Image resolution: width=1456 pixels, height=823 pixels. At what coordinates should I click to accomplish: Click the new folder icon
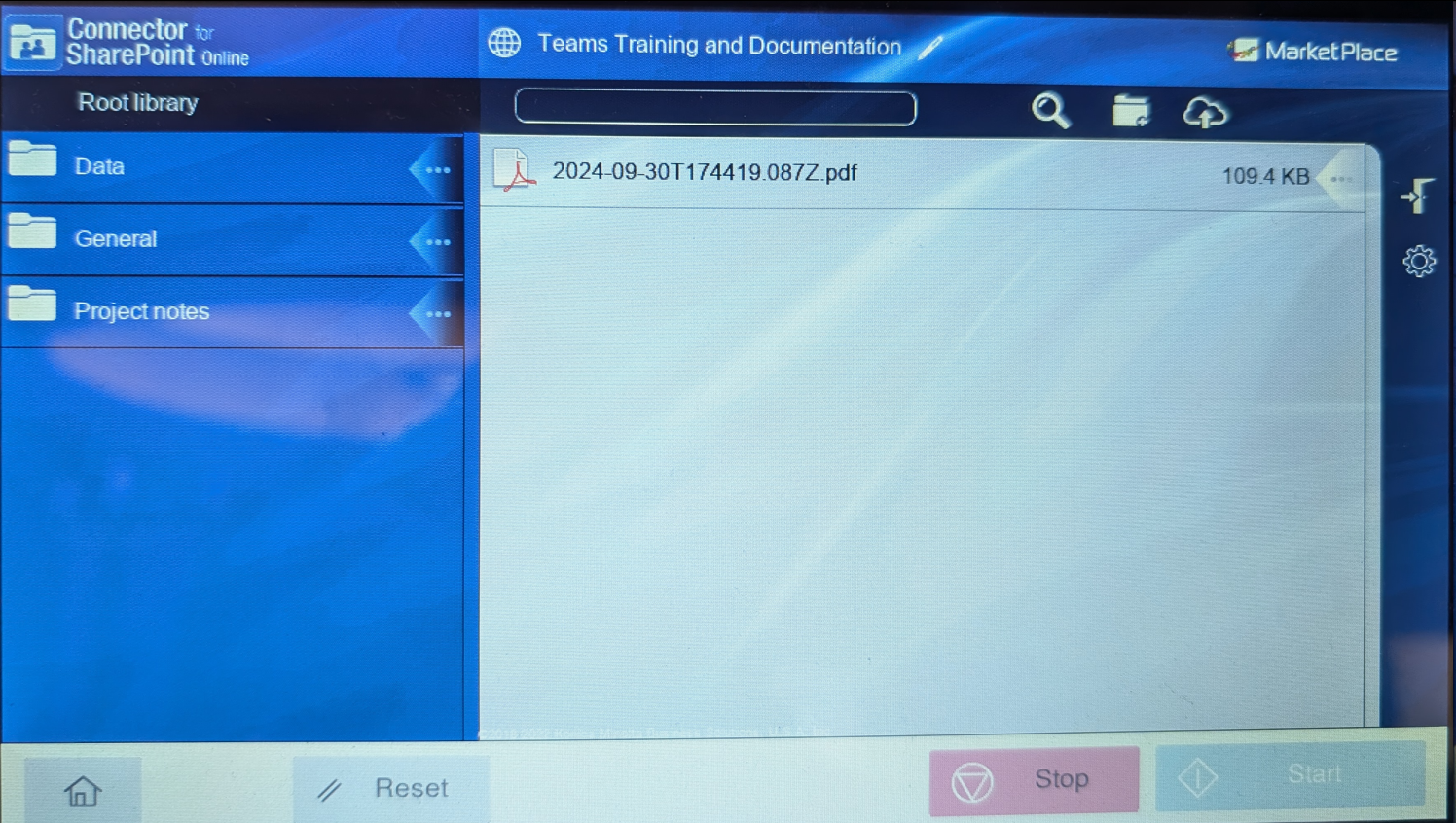[x=1131, y=111]
